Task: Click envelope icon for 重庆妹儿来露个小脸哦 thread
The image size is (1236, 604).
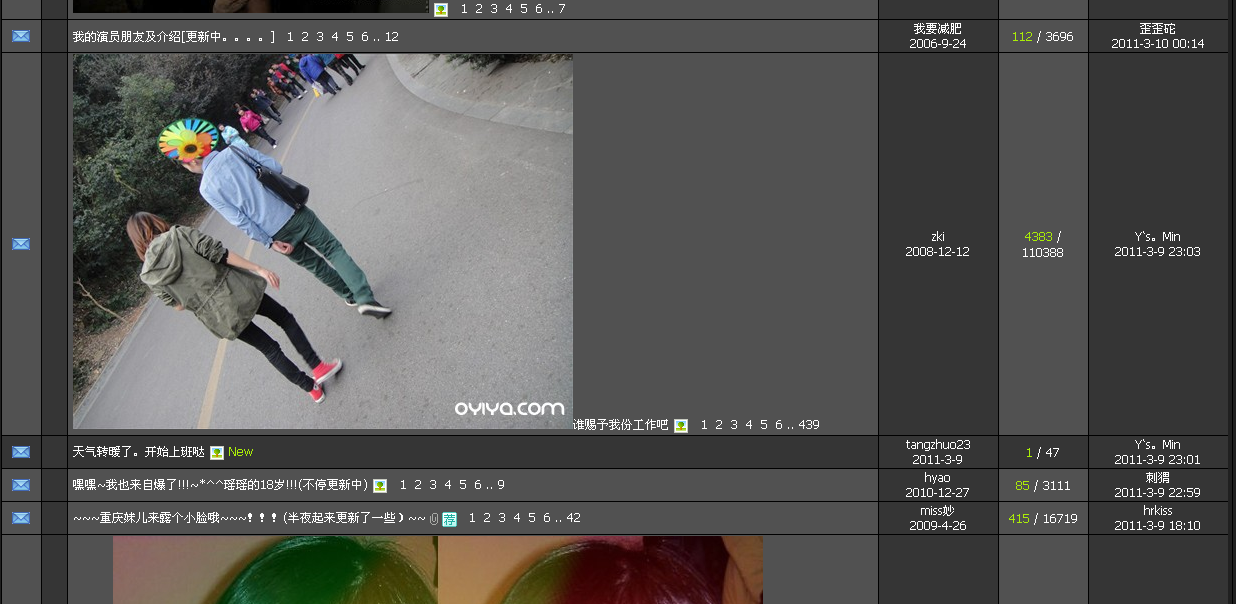Action: (20, 518)
